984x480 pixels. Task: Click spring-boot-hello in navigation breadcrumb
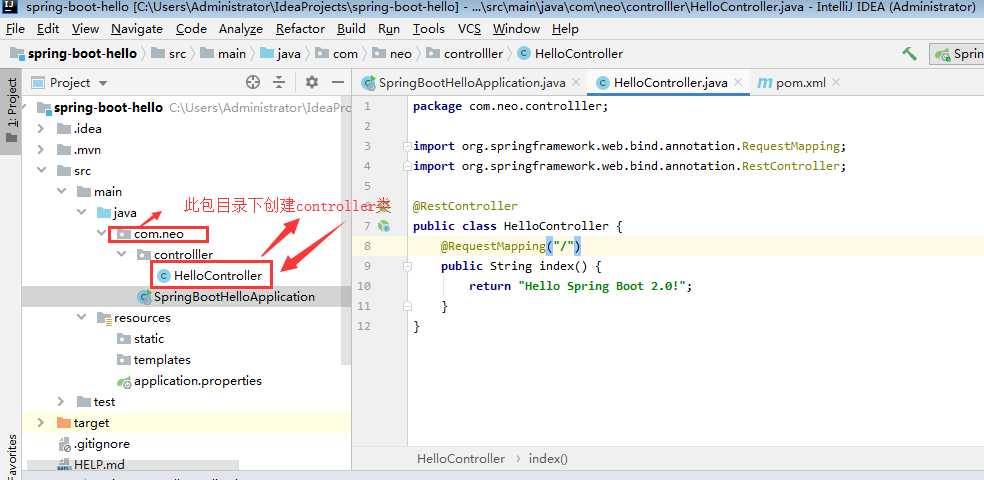pos(82,54)
